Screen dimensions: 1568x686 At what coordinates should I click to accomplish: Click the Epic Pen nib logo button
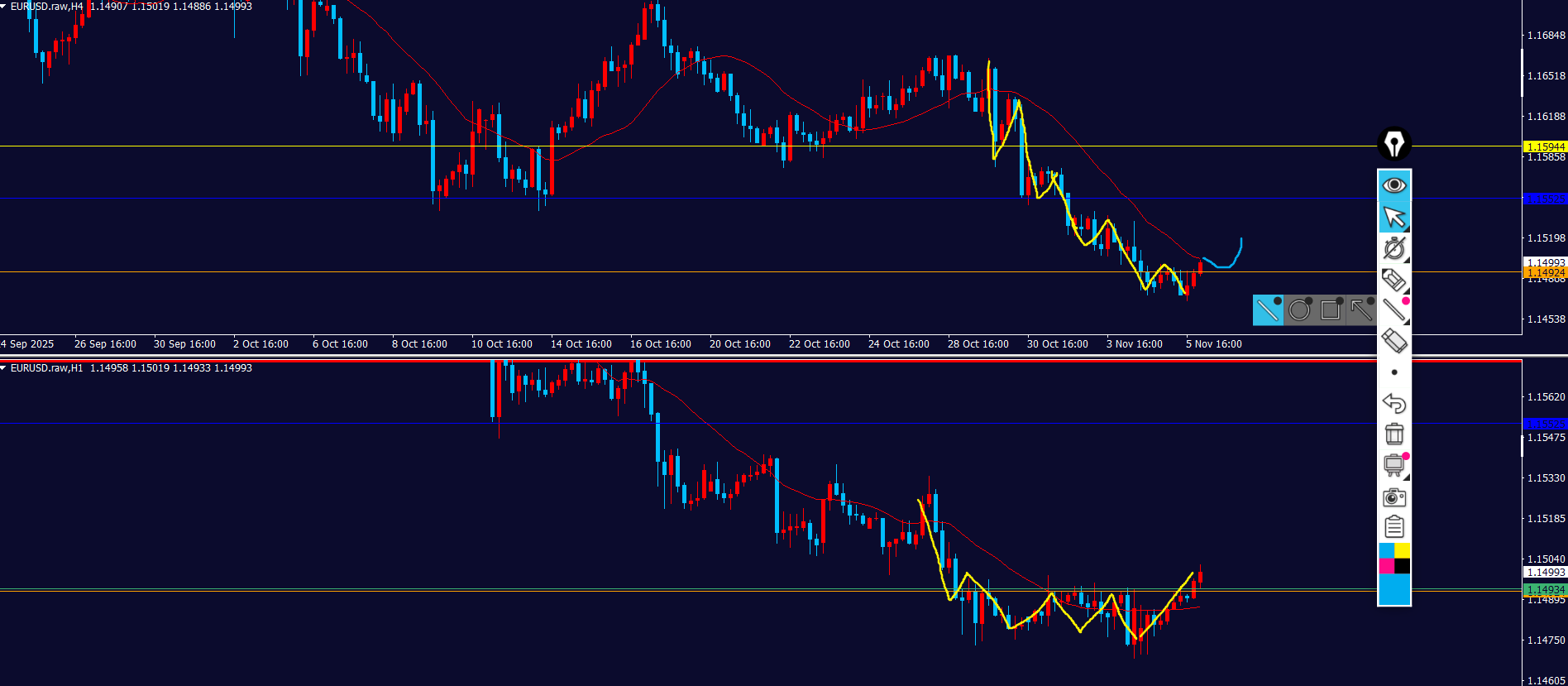[1394, 144]
